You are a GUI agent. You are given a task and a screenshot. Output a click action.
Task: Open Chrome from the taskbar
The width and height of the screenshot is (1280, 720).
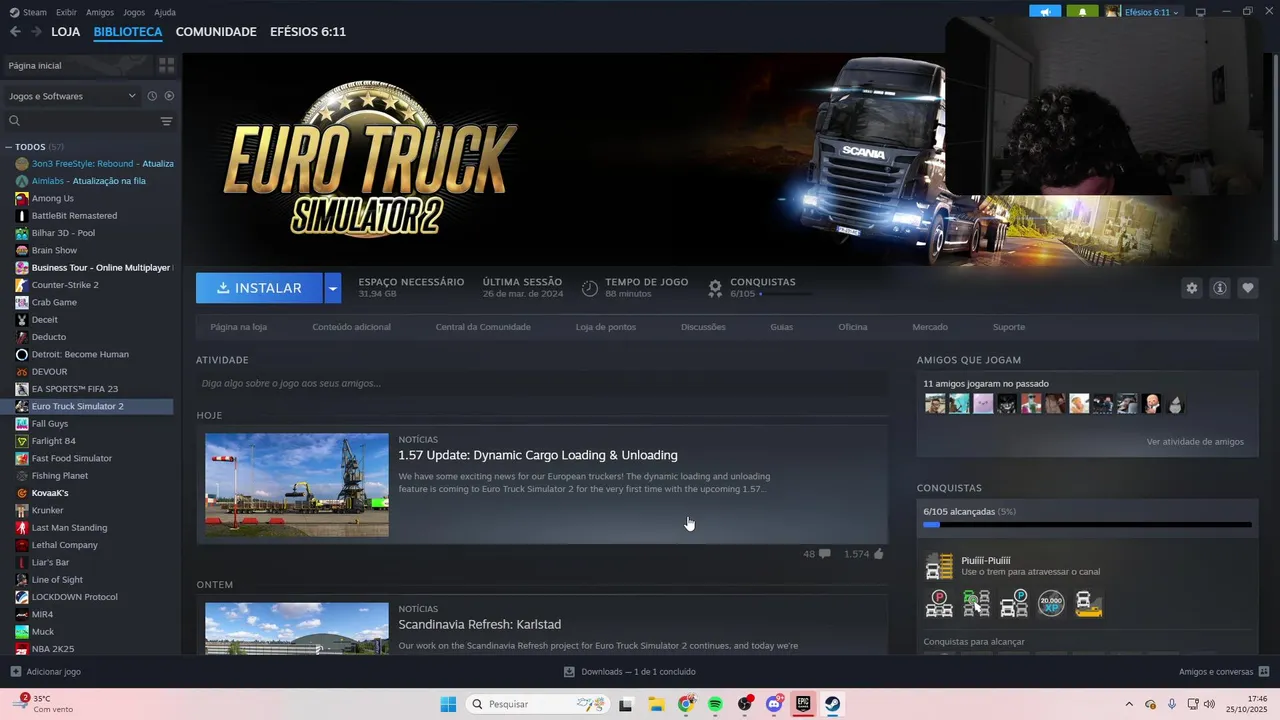[686, 704]
